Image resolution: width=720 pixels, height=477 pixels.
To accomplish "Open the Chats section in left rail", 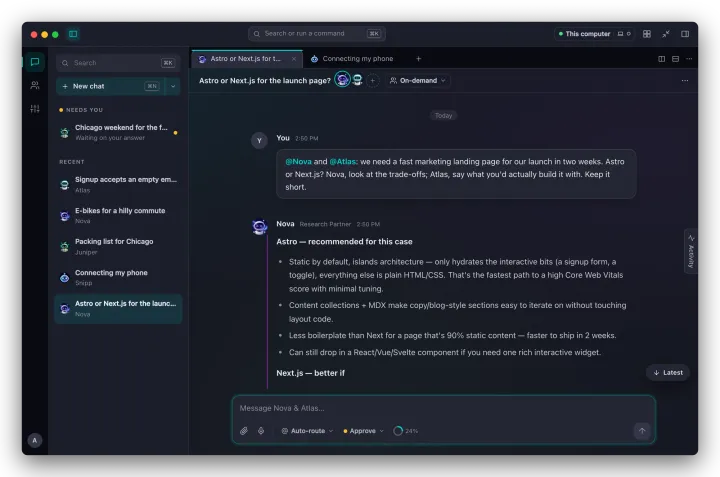I will [35, 62].
